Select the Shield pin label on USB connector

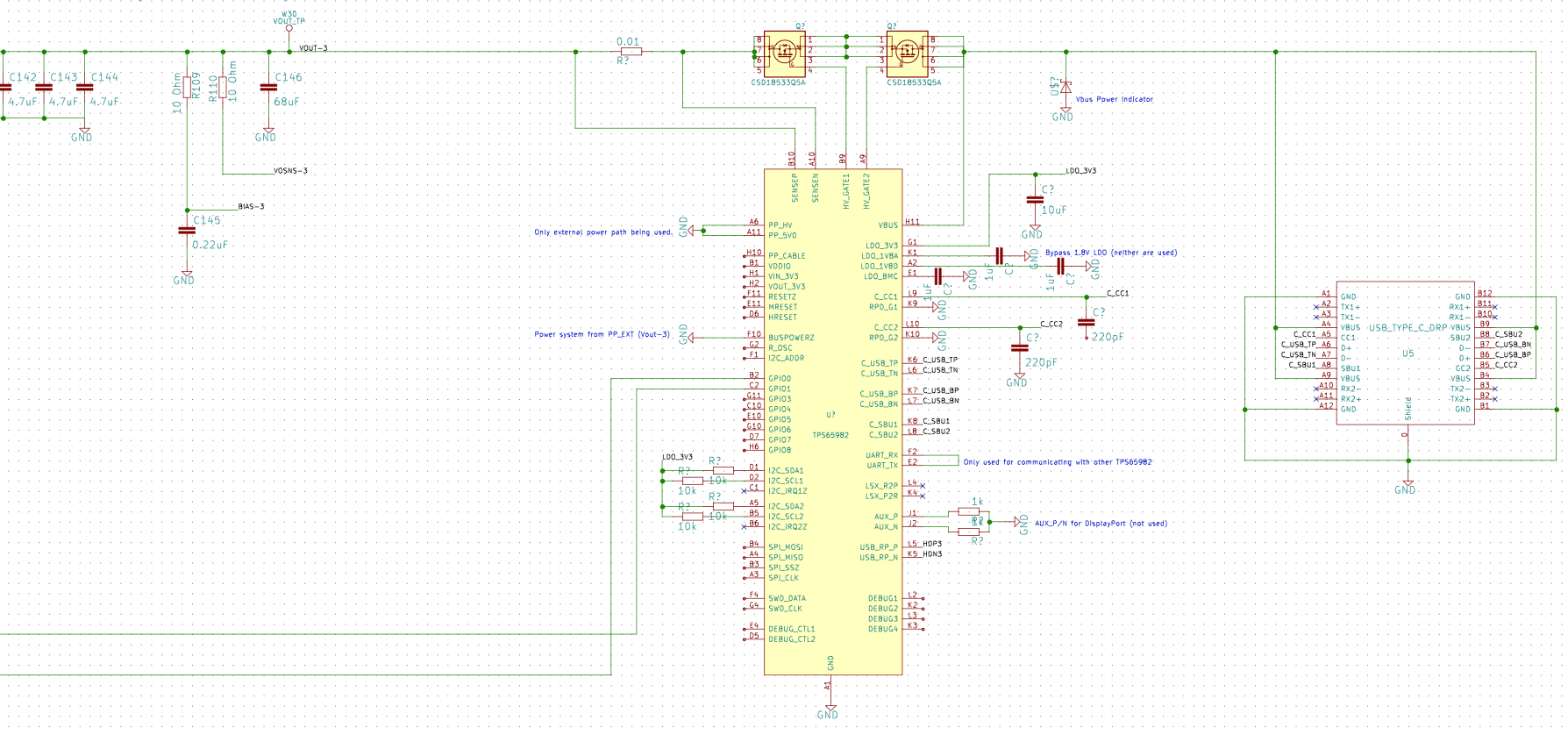tap(1408, 408)
